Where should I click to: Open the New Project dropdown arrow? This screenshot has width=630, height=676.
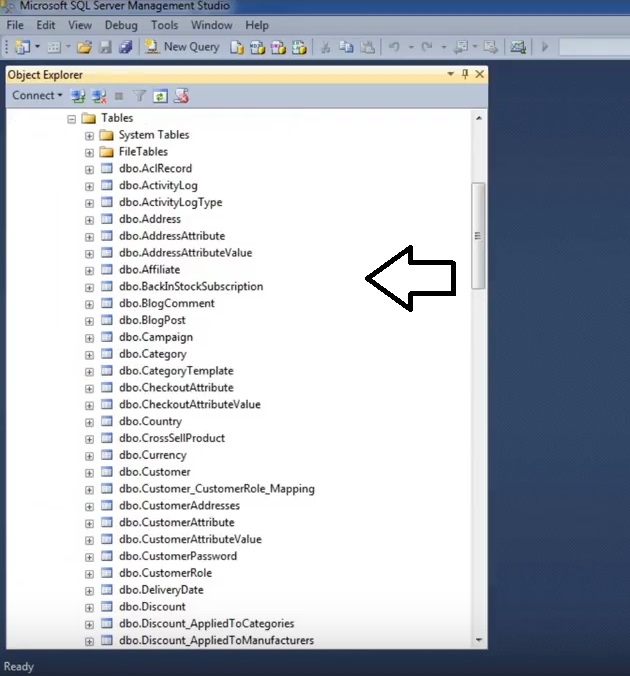click(38, 46)
